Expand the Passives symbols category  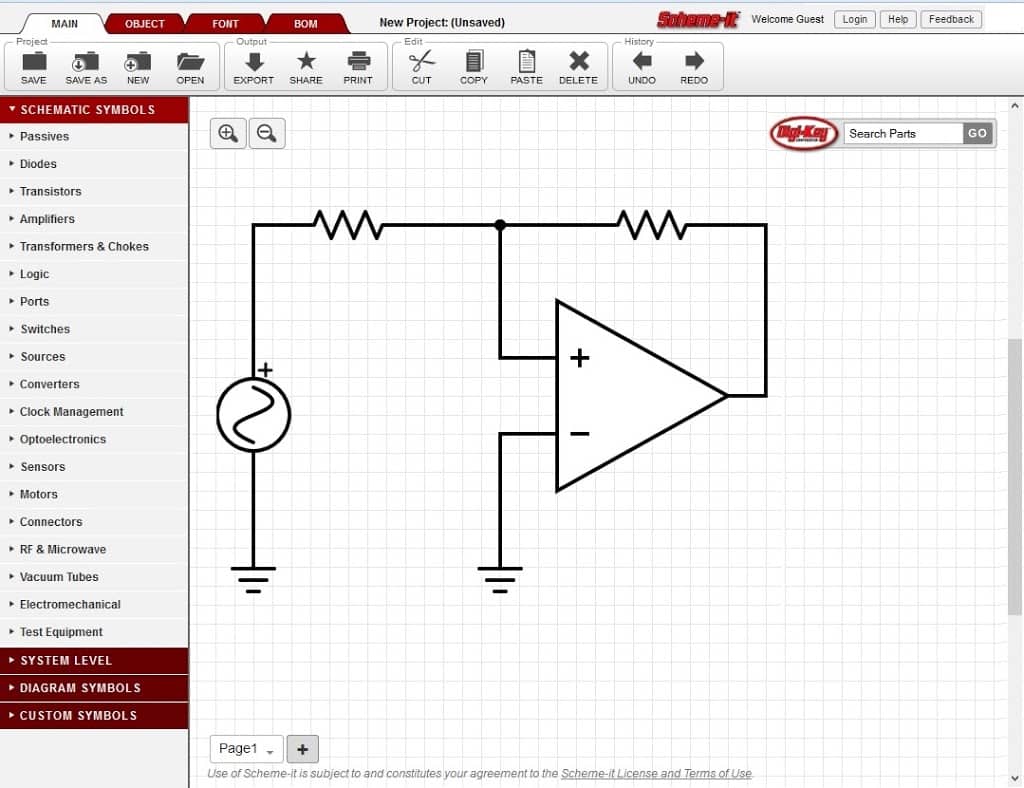tap(47, 136)
